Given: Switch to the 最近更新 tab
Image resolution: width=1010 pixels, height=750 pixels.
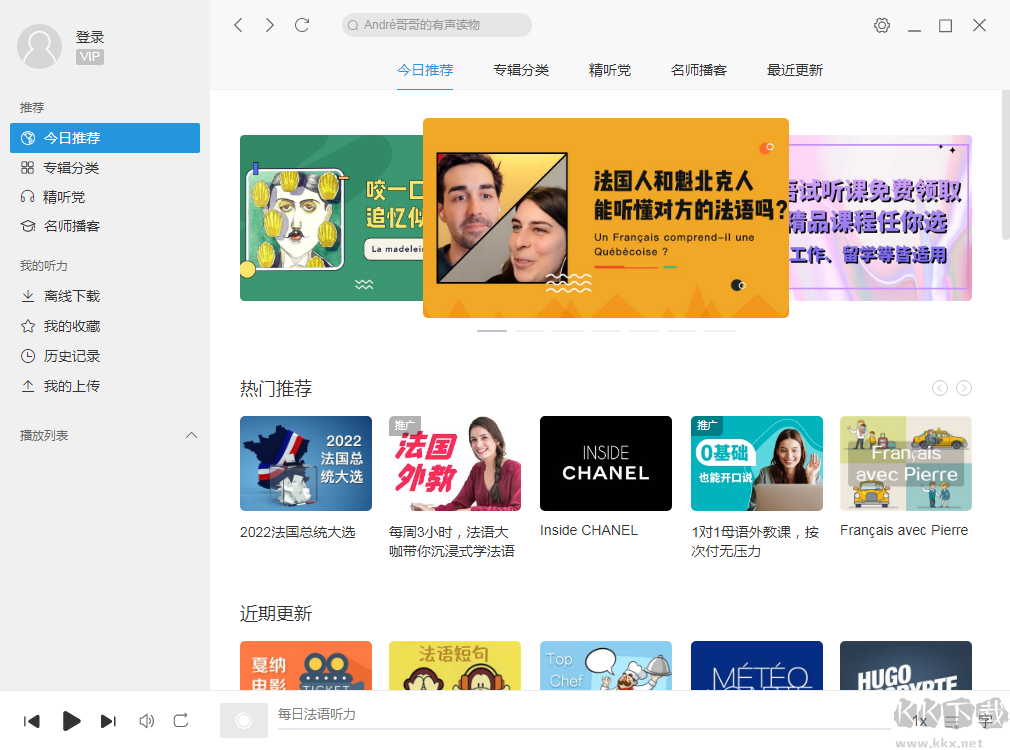Looking at the screenshot, I should [x=794, y=70].
